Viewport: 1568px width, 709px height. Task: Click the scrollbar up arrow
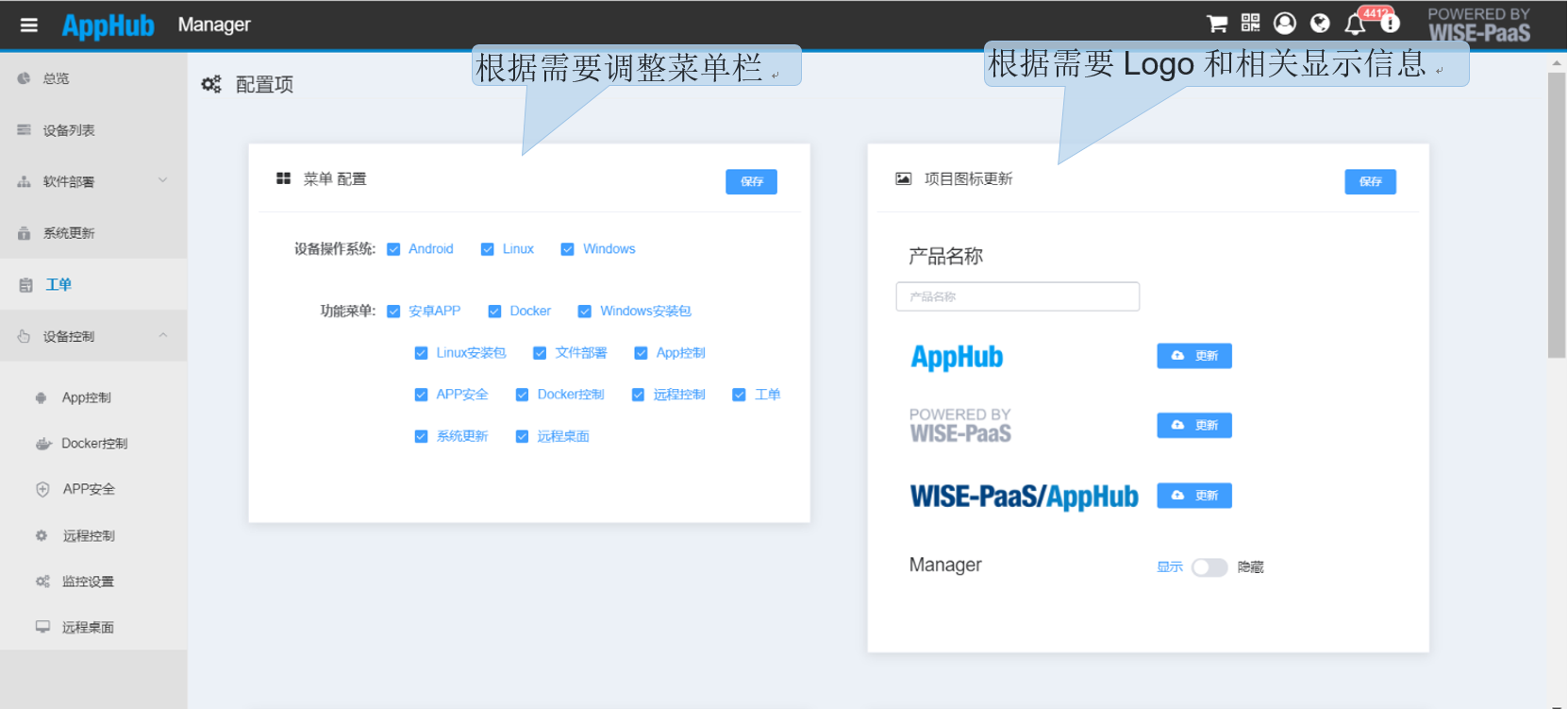coord(1557,62)
